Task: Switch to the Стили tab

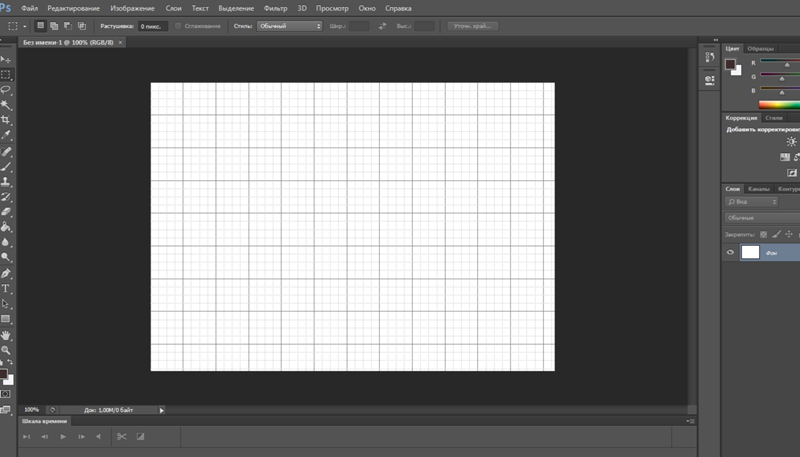Action: [773, 118]
